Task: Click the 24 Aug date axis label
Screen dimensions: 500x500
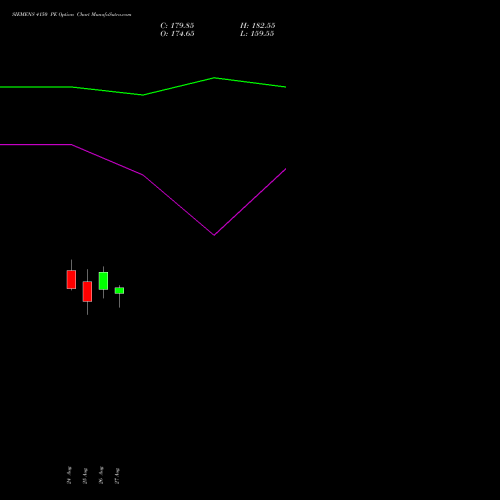Action: click(69, 475)
